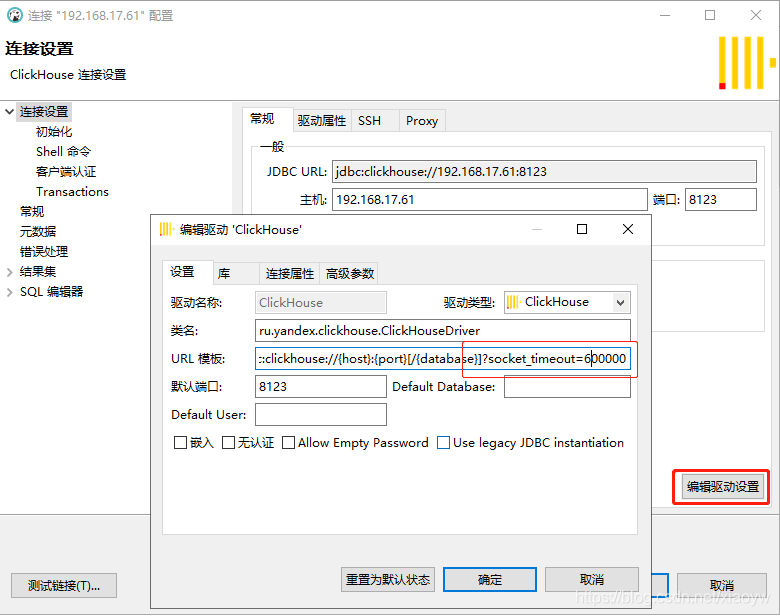780x616 pixels.
Task: Enable Use legacy JDBC instantiation checkbox
Action: [443, 442]
